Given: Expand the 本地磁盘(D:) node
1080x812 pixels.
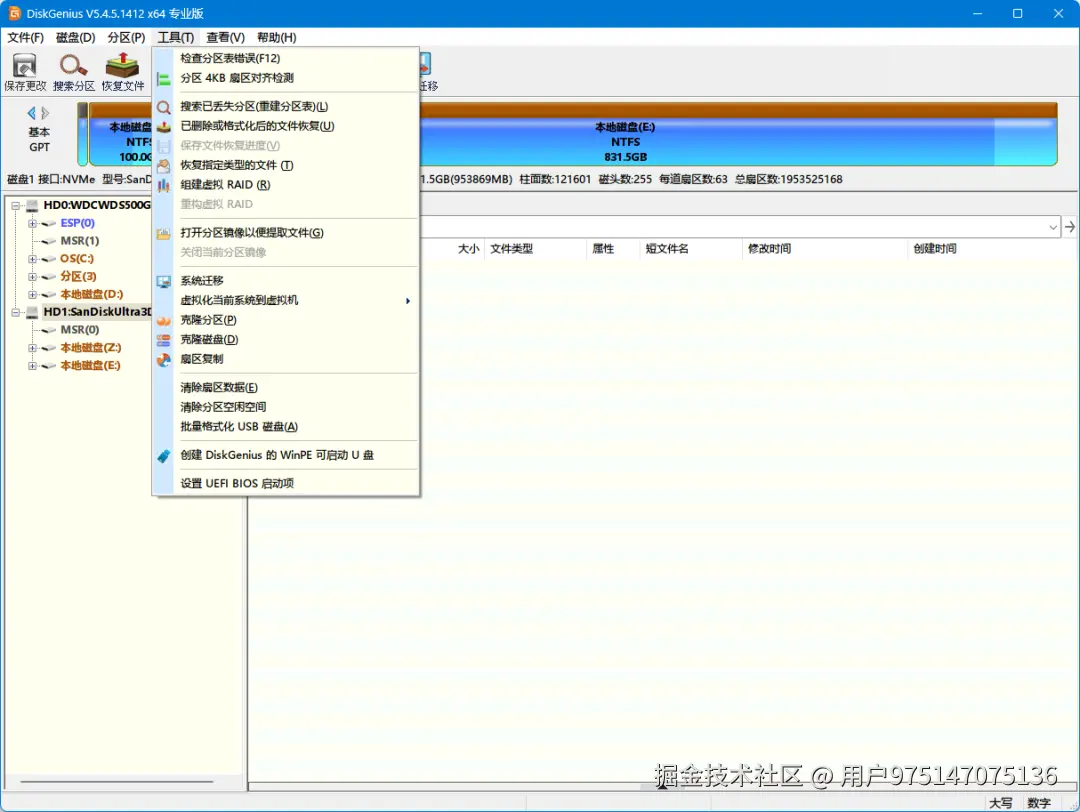Looking at the screenshot, I should tap(32, 295).
